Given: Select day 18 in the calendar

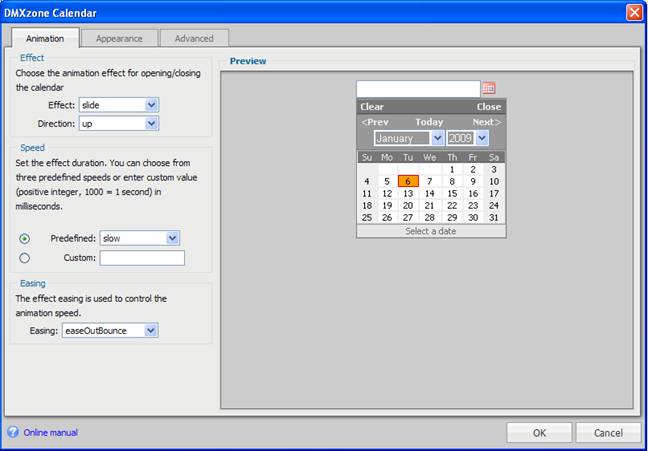Looking at the screenshot, I should [x=367, y=205].
